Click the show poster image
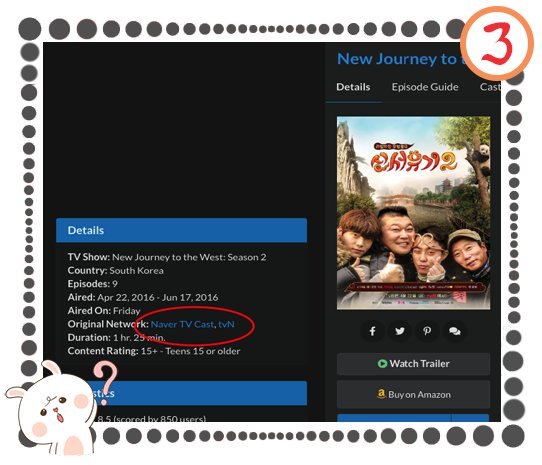Viewport: 542px width, 465px height. pyautogui.click(x=413, y=213)
